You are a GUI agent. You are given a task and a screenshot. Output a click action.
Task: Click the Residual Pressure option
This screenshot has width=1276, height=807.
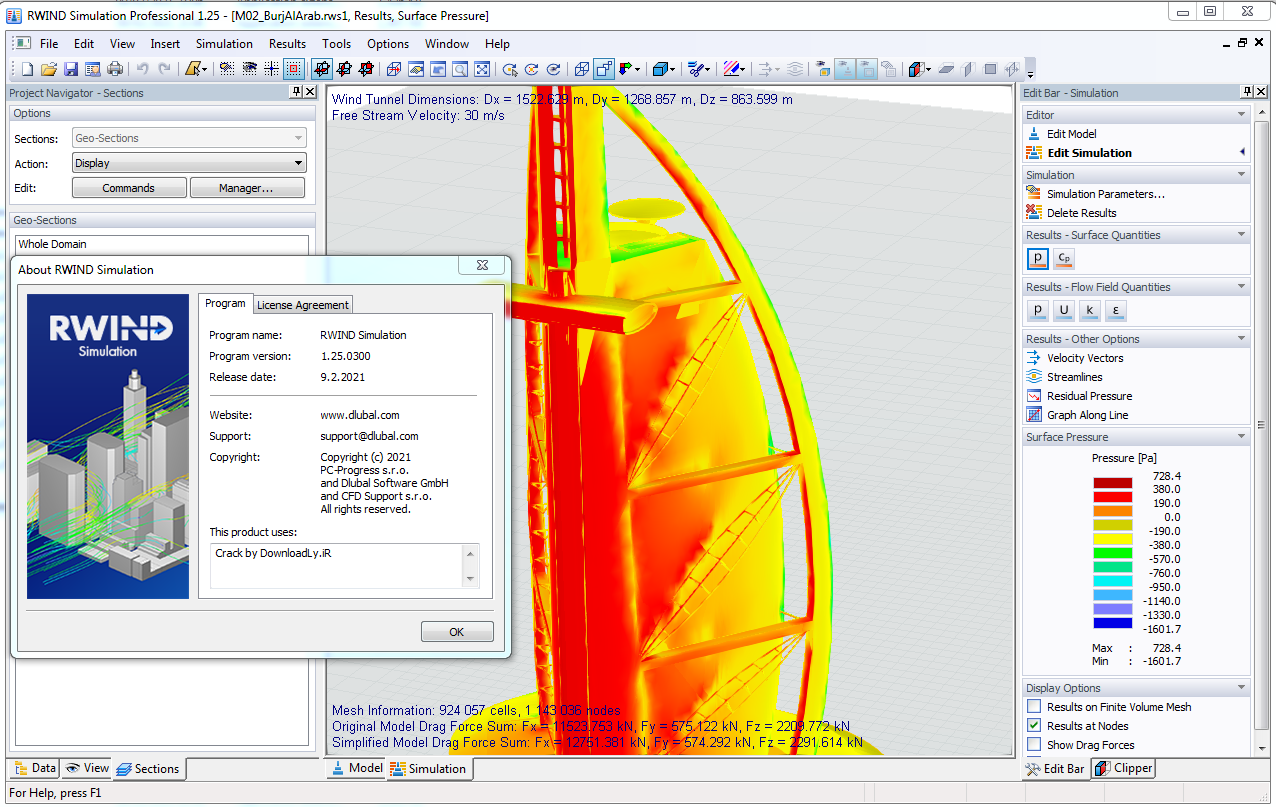tap(1090, 396)
